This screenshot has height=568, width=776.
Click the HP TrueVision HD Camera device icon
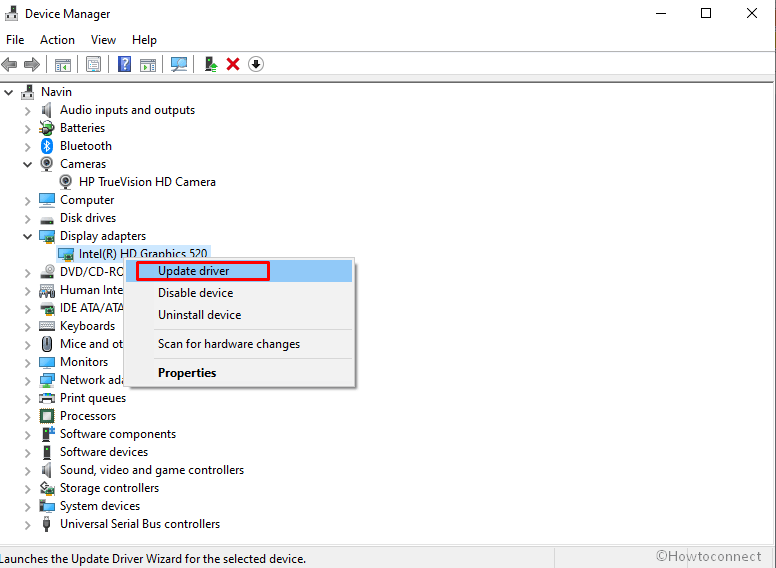point(65,182)
